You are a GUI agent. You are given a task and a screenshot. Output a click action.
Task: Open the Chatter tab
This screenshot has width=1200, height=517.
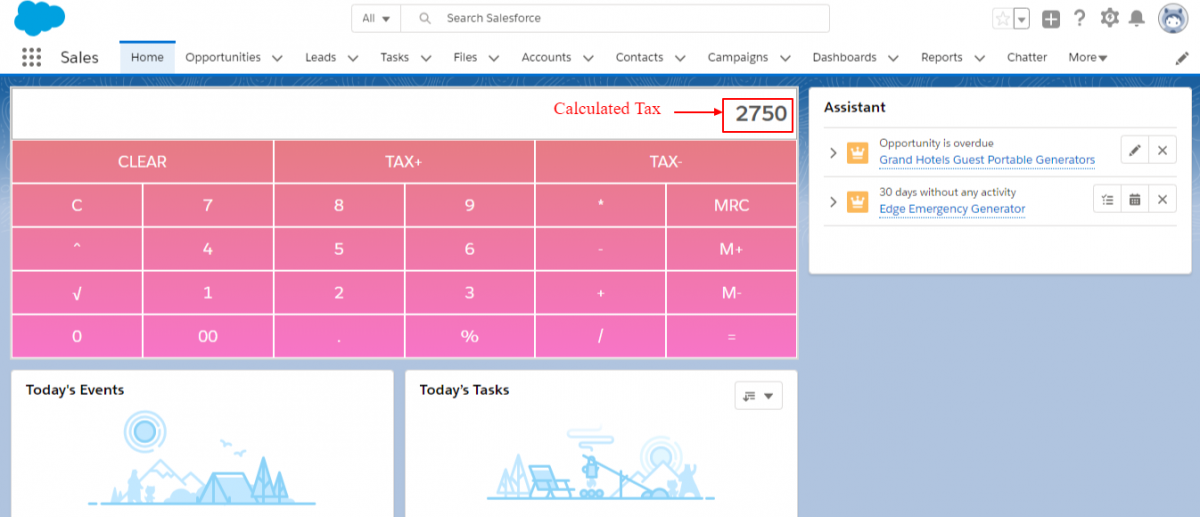click(x=1027, y=58)
